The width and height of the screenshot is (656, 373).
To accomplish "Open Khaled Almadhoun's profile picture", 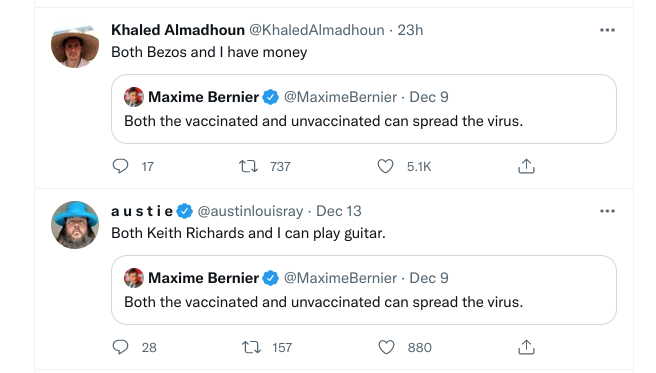I will click(x=75, y=45).
